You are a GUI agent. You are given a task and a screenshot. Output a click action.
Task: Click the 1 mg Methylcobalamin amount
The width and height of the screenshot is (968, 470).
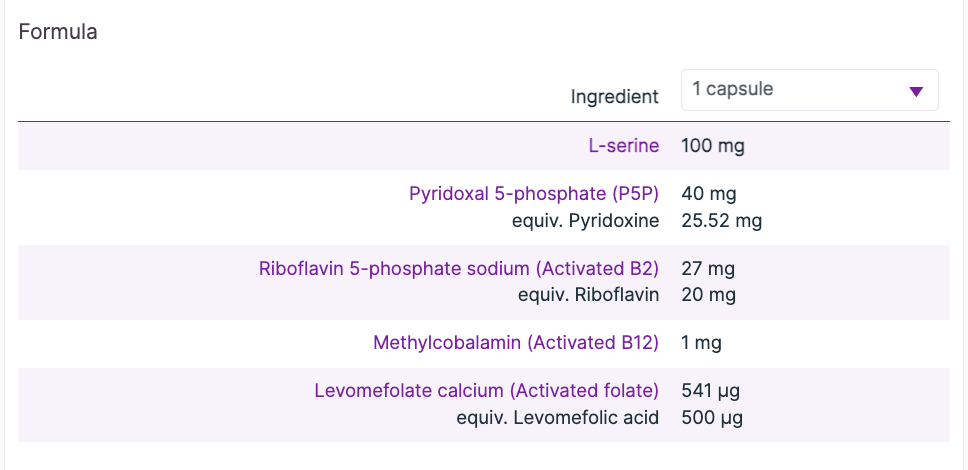click(x=701, y=343)
